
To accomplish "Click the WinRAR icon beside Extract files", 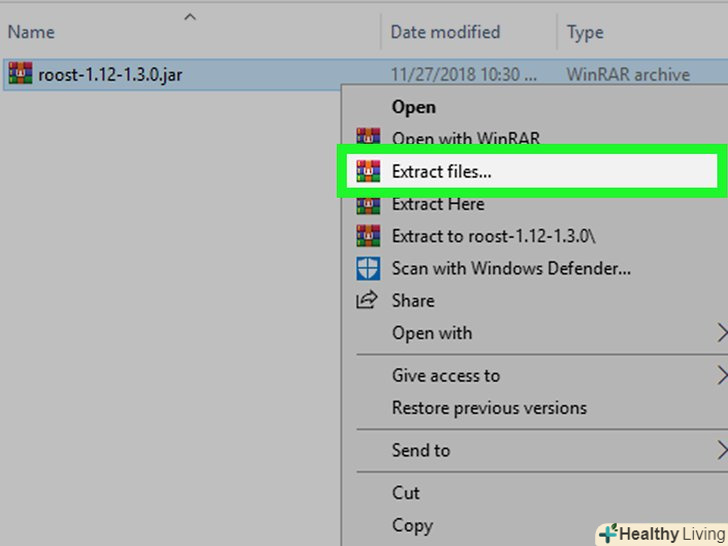I will tap(369, 171).
